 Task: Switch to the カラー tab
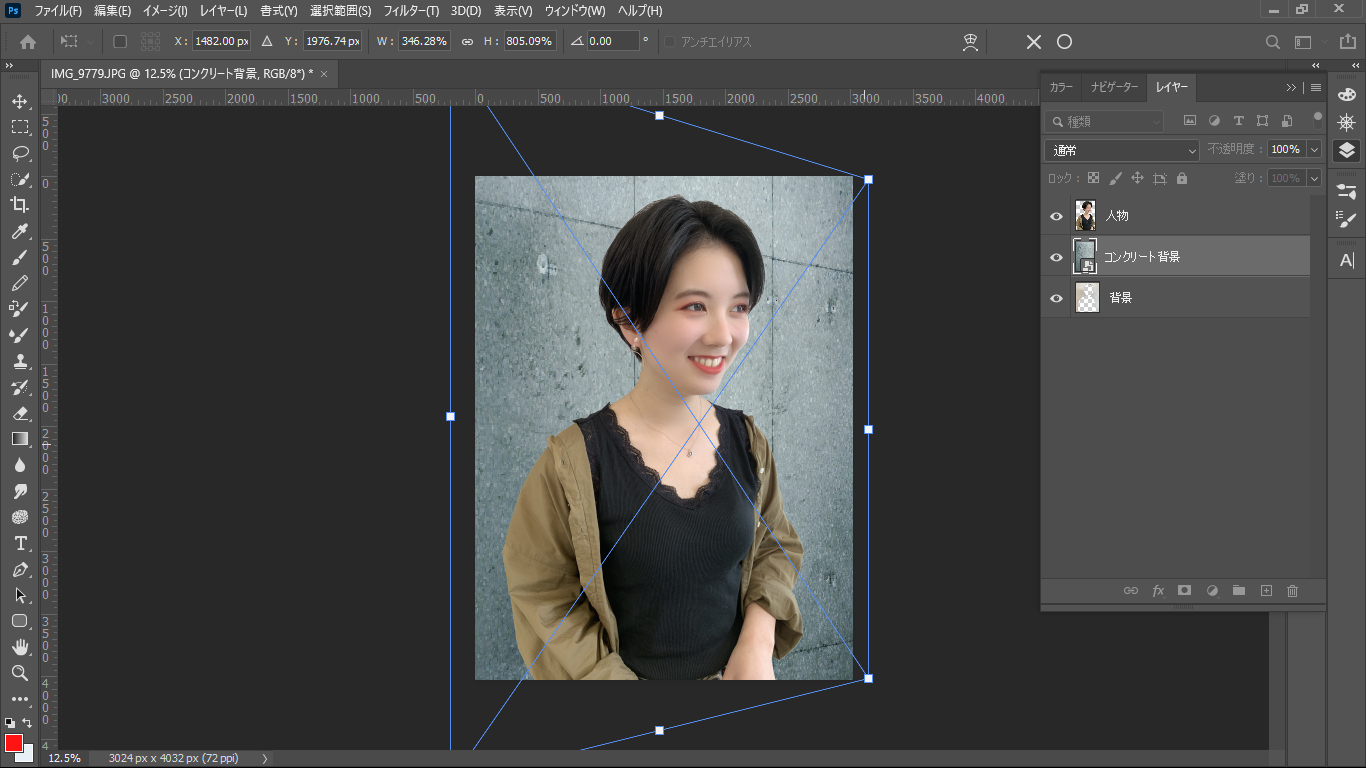1061,87
